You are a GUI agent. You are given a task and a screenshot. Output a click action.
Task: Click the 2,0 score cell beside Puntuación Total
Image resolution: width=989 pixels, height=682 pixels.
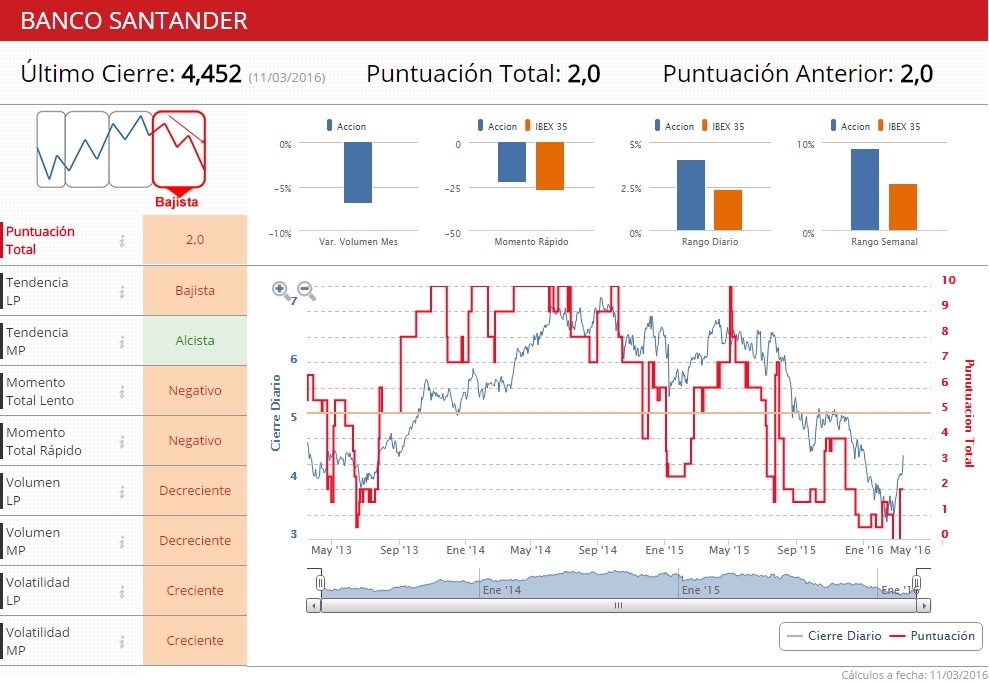pyautogui.click(x=195, y=240)
